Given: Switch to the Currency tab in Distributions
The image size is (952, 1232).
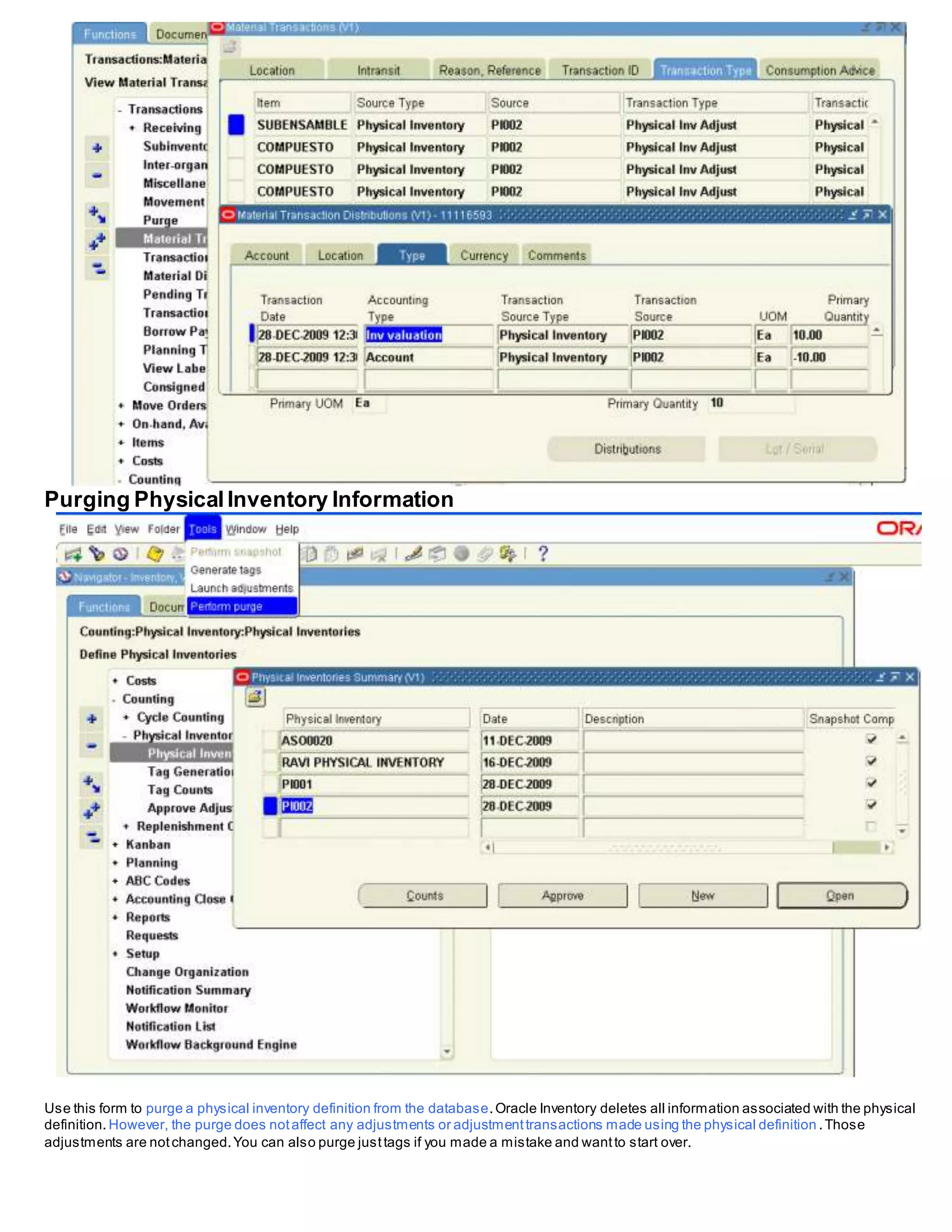Looking at the screenshot, I should [484, 256].
